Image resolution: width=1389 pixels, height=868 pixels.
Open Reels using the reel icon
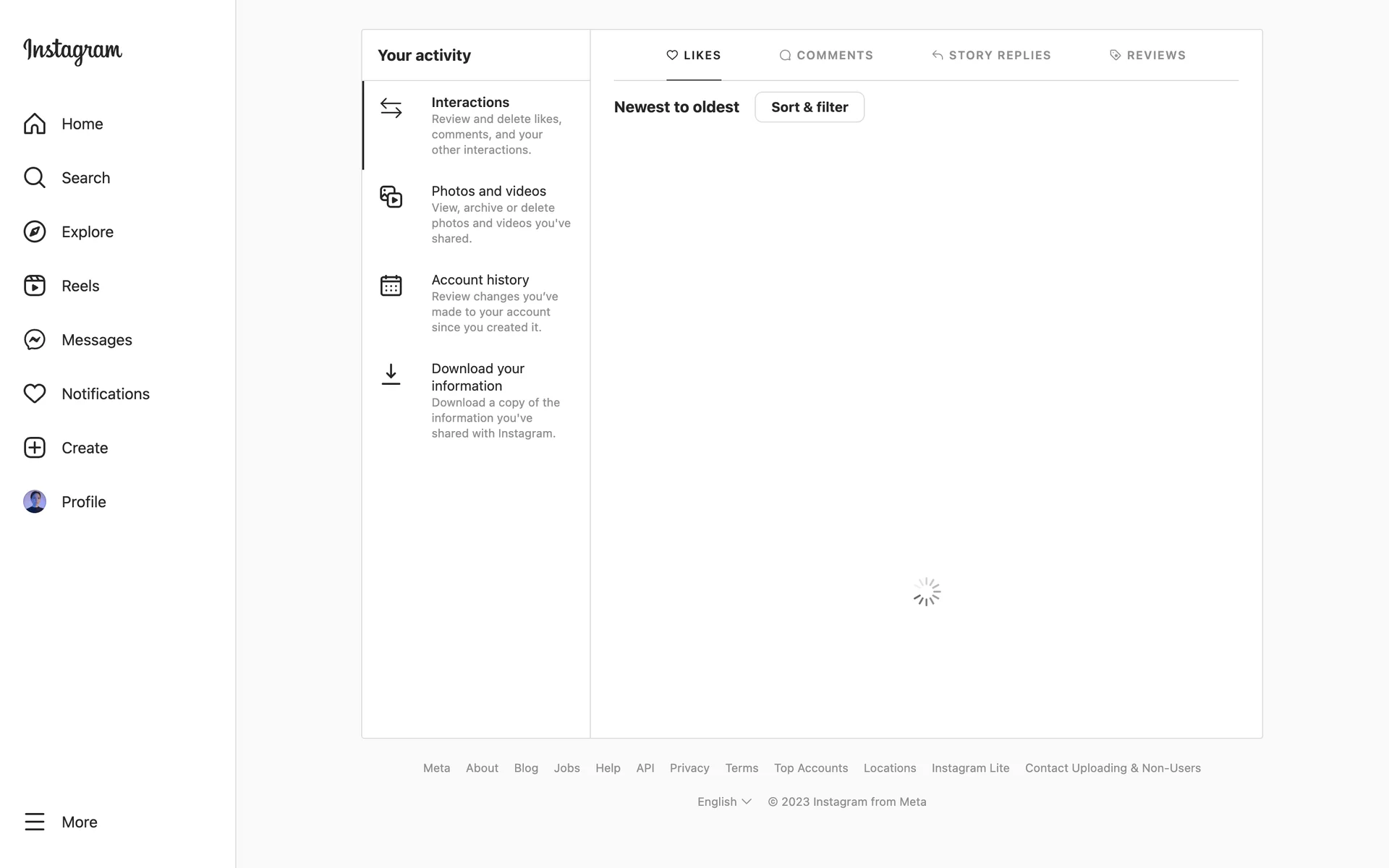35,286
